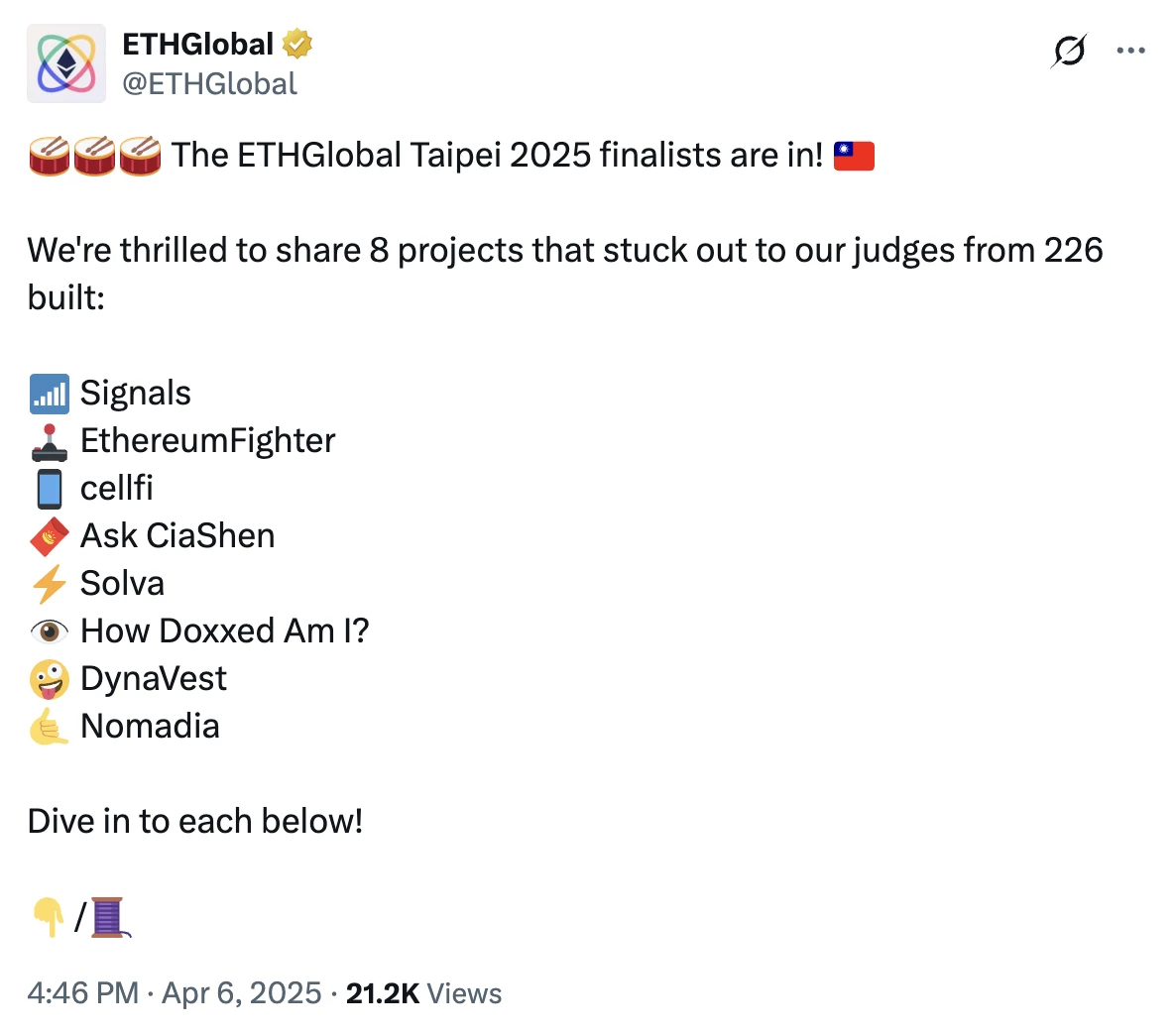The width and height of the screenshot is (1176, 1033).
Task: Click the red envelope emoji beside Ask CiaShen
Action: click(47, 535)
